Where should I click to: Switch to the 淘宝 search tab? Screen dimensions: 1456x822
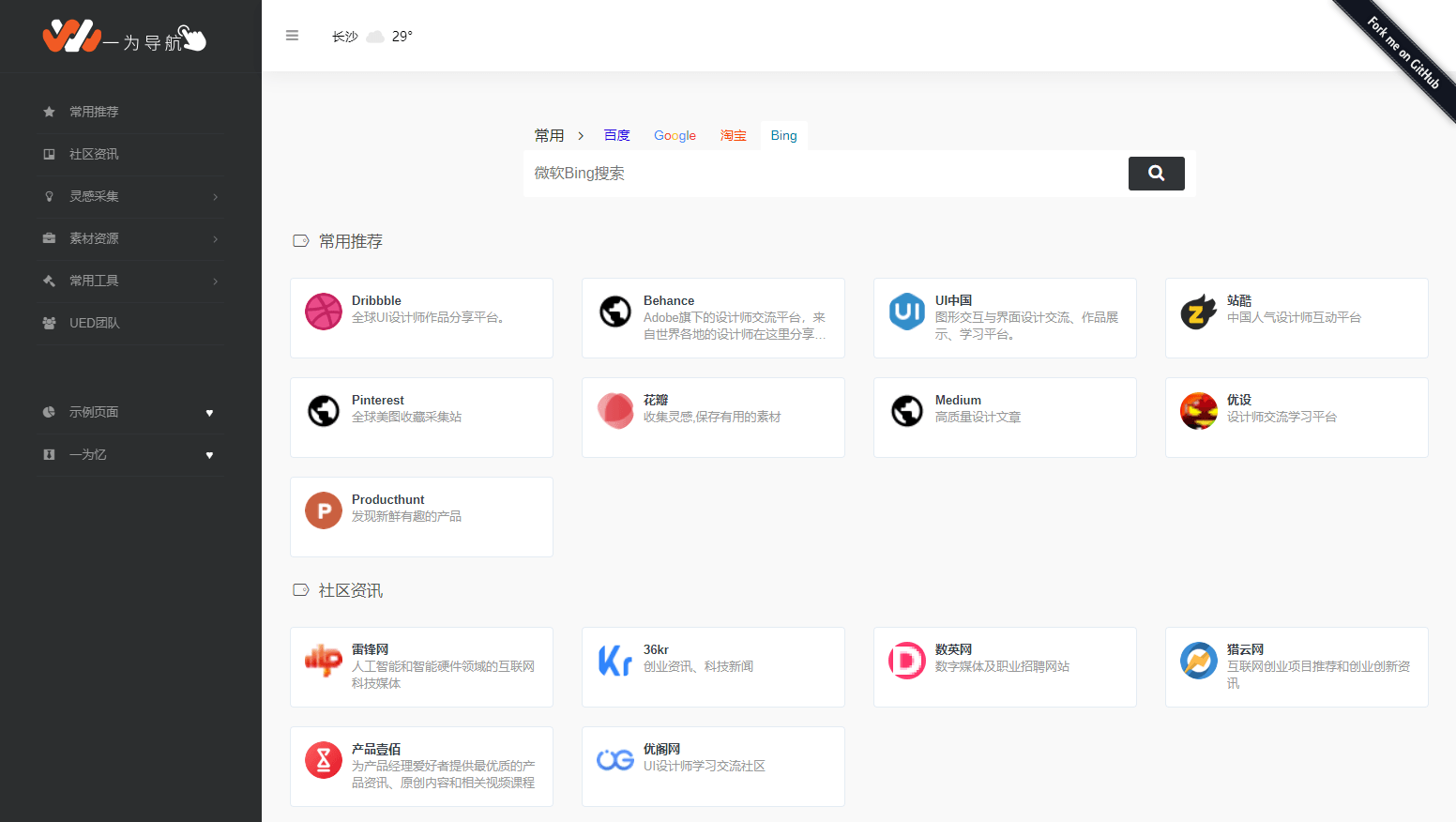(x=733, y=135)
